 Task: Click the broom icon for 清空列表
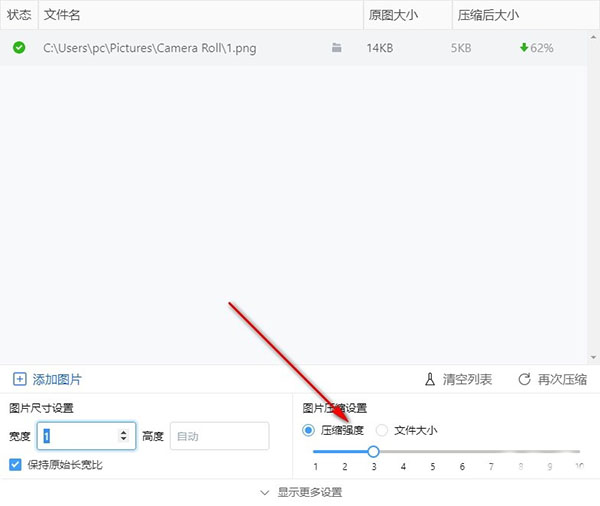430,379
